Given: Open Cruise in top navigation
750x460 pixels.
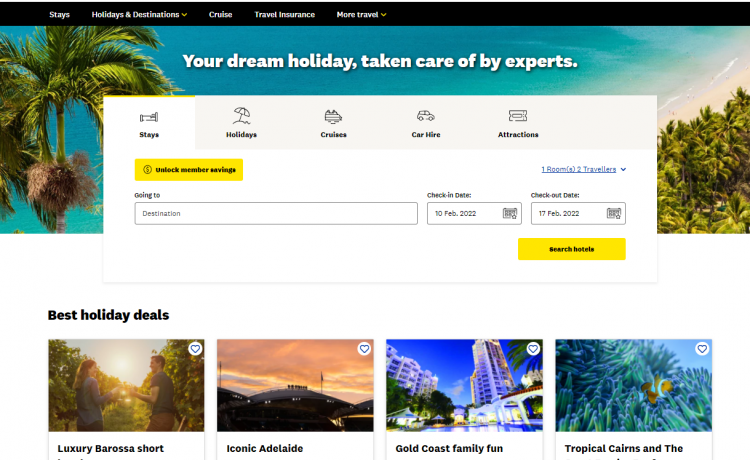Looking at the screenshot, I should tap(221, 15).
